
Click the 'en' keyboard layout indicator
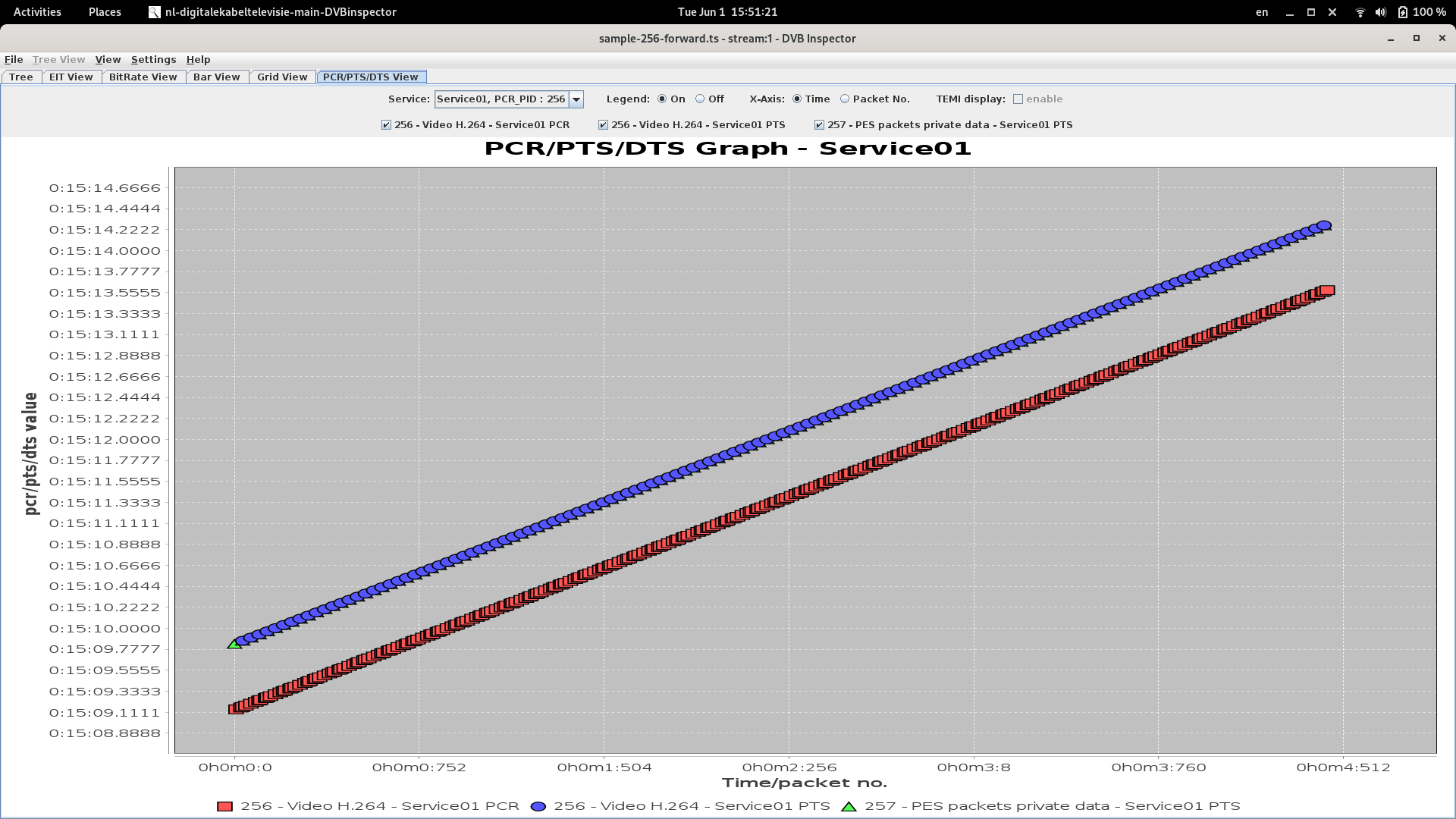tap(1261, 12)
